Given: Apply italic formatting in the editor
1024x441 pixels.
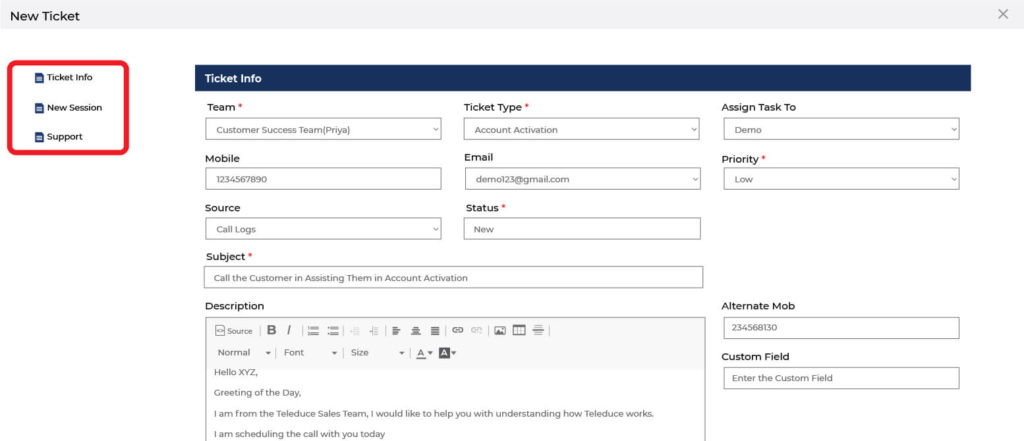Looking at the screenshot, I should tap(288, 330).
